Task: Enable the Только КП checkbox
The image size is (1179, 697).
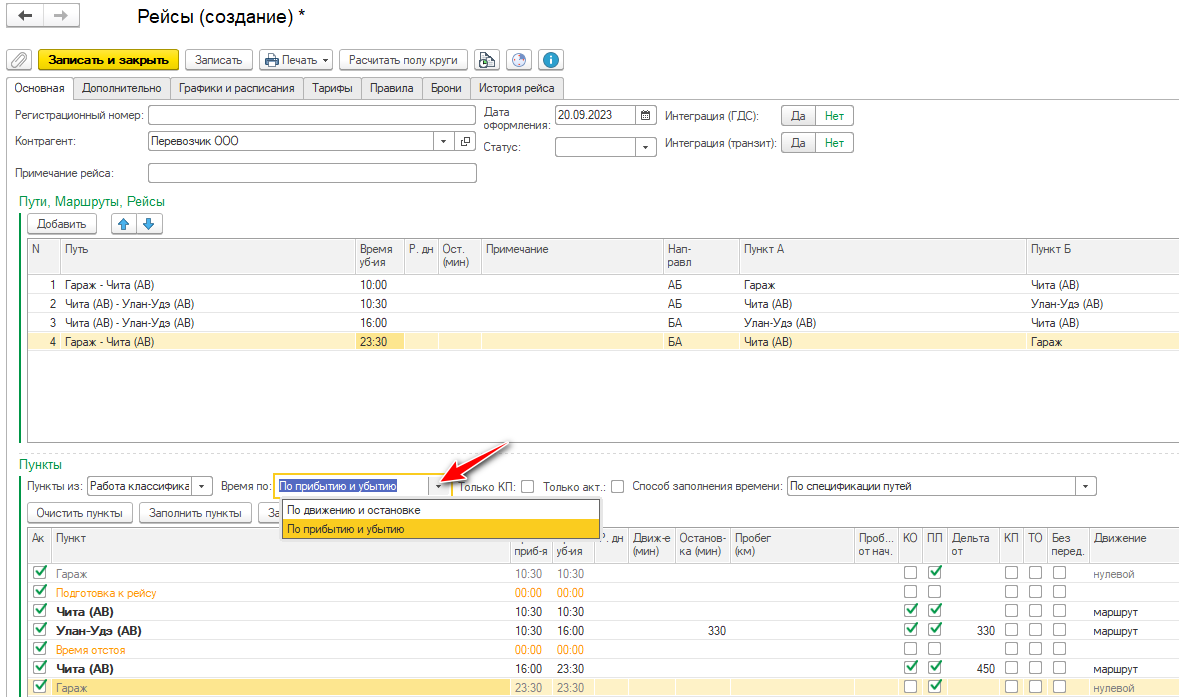Action: point(527,487)
